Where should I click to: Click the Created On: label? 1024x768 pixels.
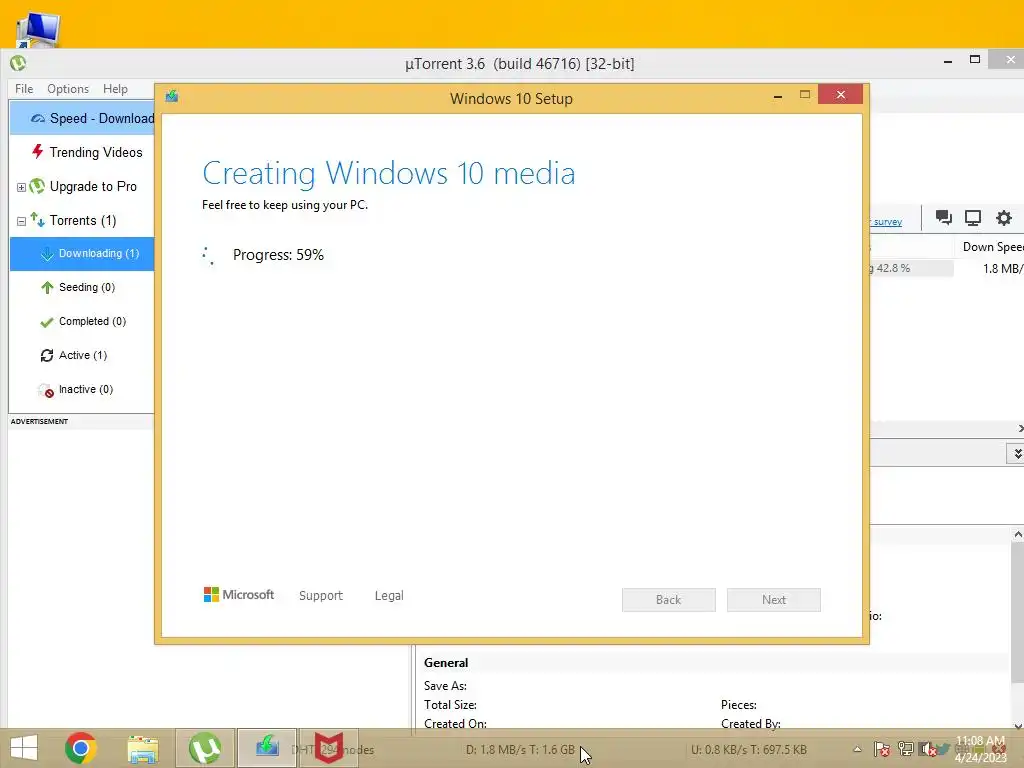coord(455,724)
